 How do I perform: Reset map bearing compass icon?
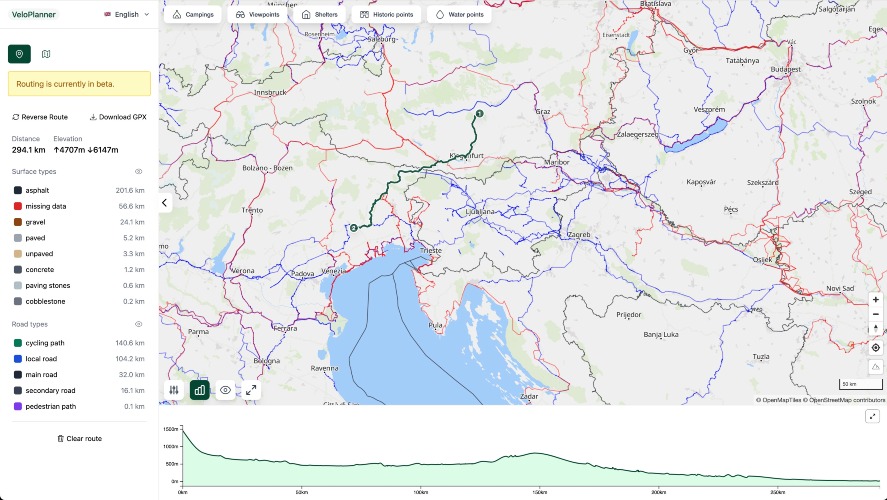(x=876, y=329)
